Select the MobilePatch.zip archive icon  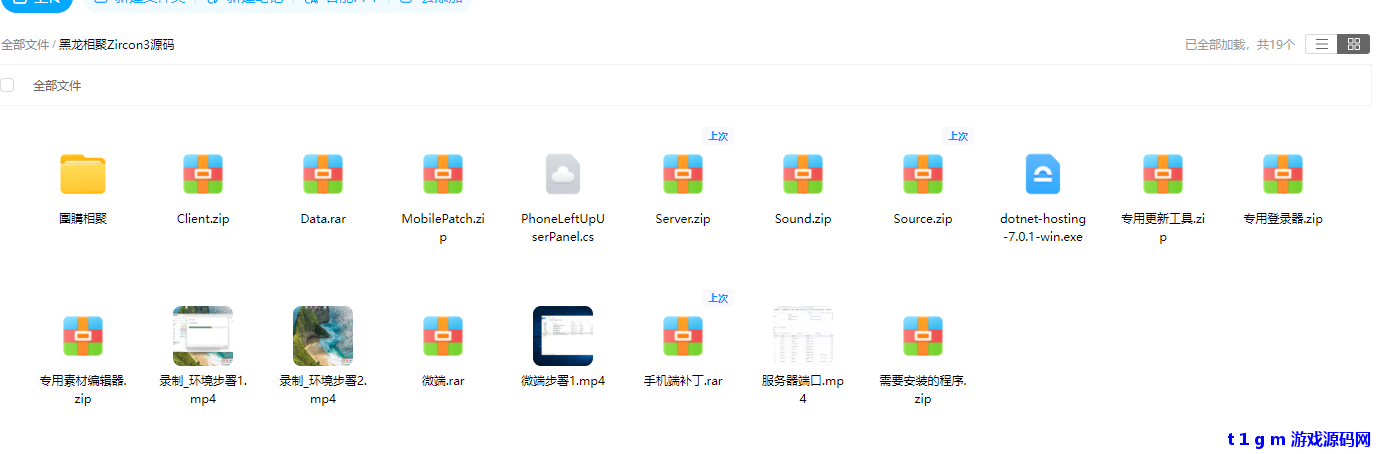[x=443, y=174]
